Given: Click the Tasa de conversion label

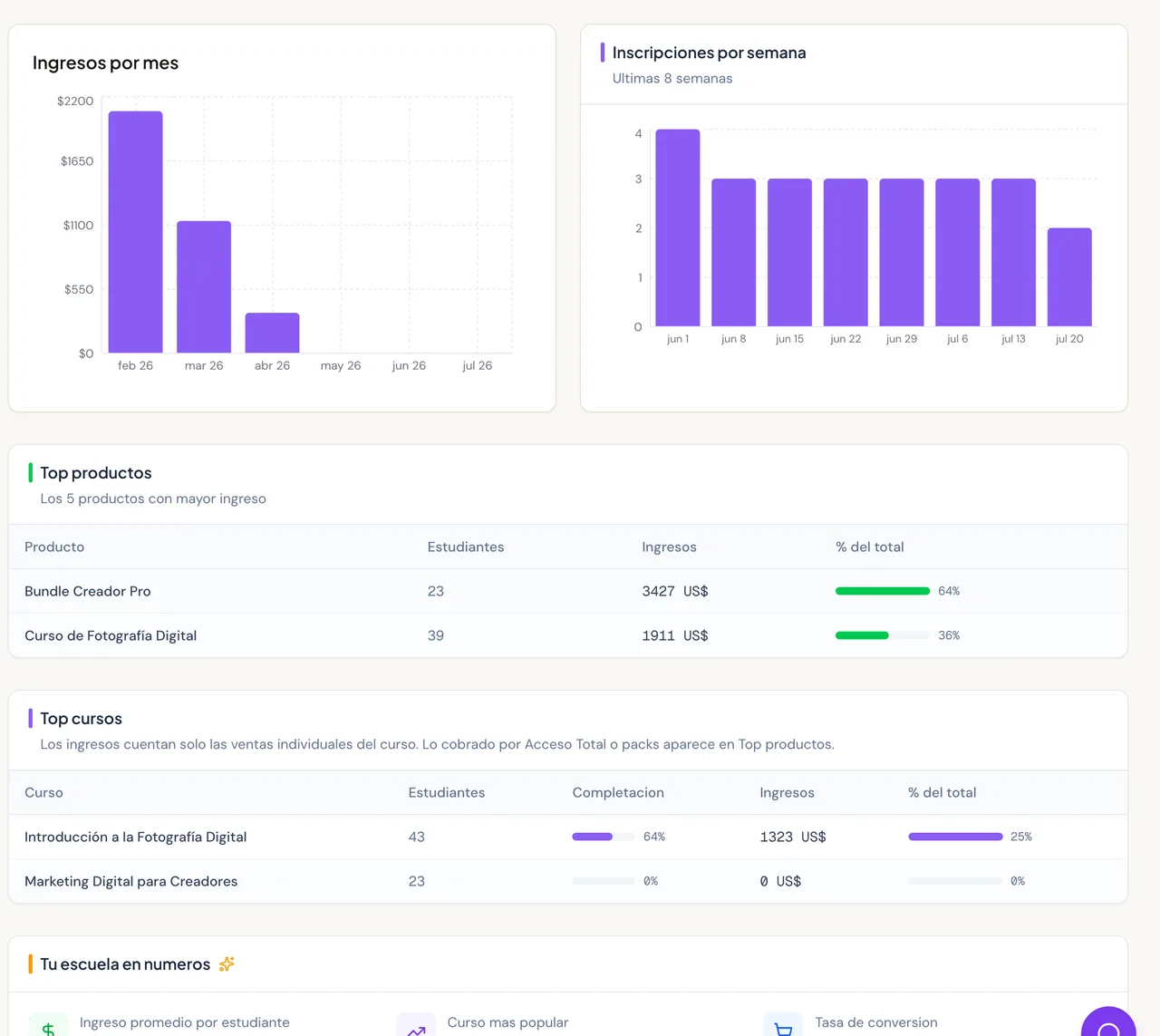Looking at the screenshot, I should [876, 1022].
